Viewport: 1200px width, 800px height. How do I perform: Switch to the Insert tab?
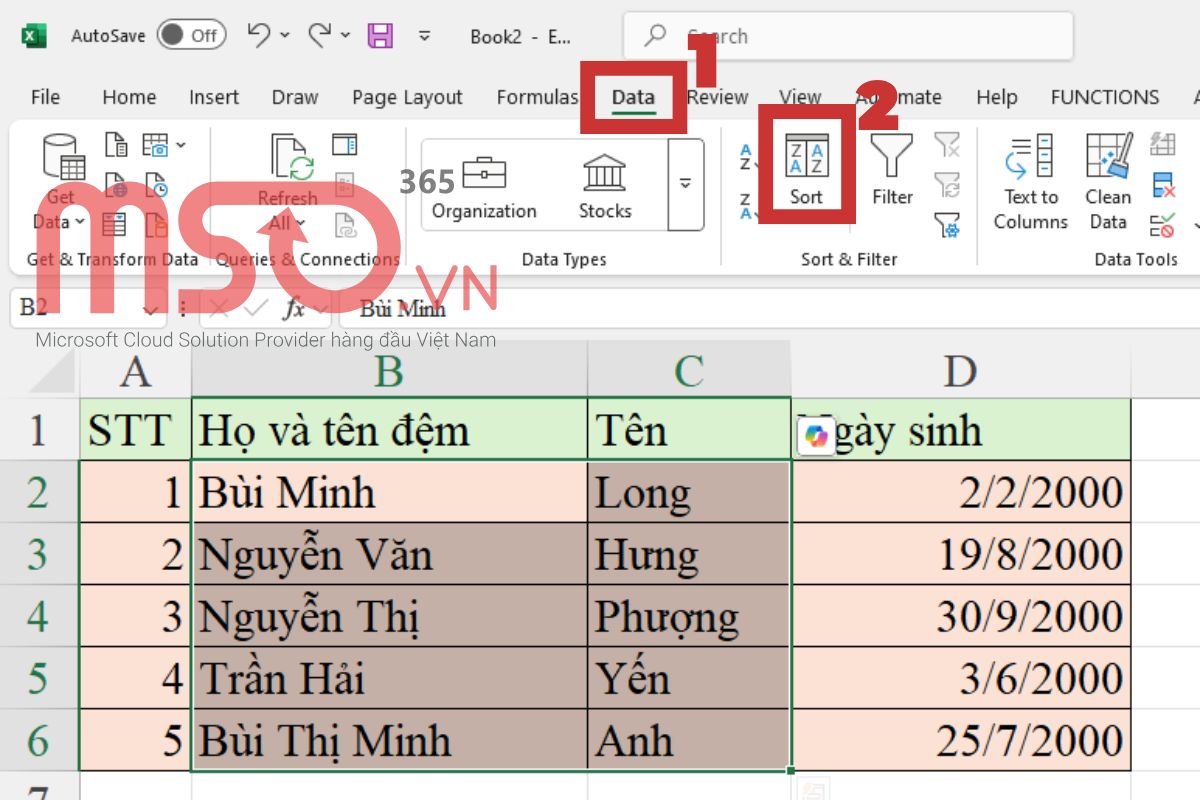click(x=214, y=97)
